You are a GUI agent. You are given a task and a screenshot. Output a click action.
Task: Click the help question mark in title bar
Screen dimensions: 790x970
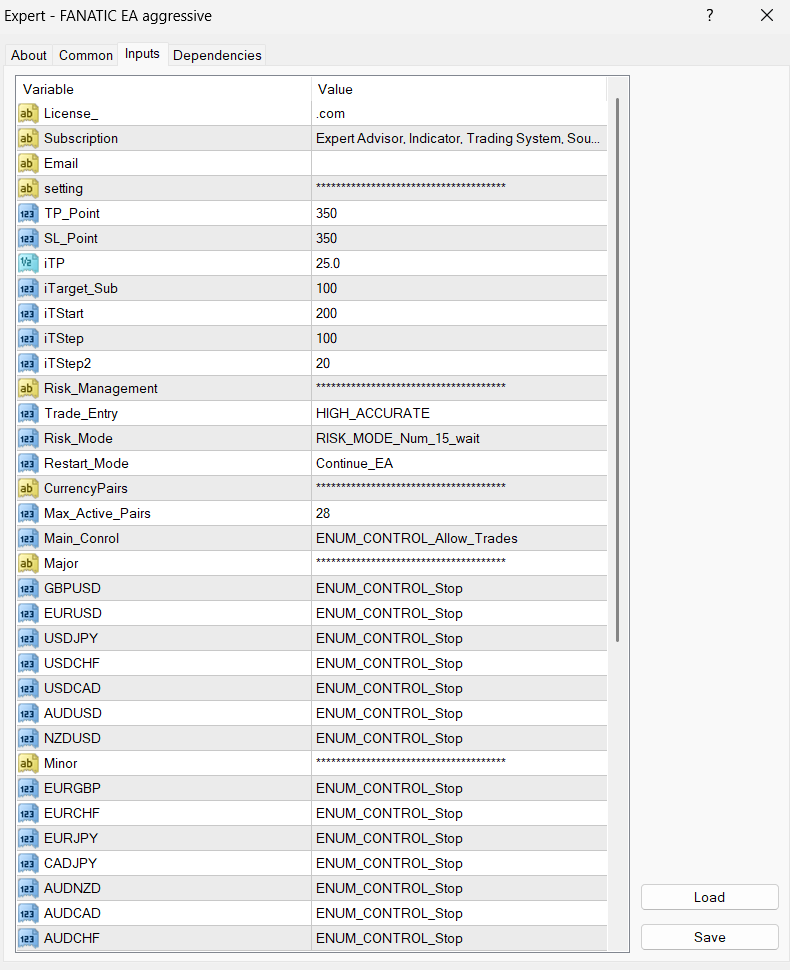(709, 16)
